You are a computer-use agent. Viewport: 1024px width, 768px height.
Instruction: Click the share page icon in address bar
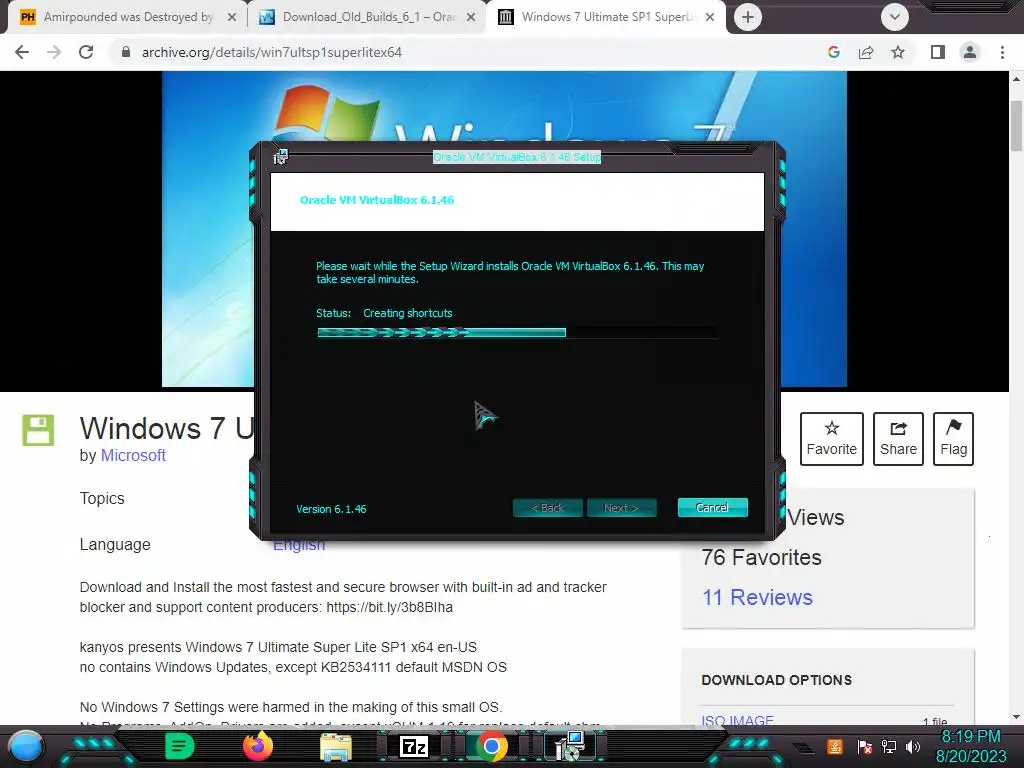(x=866, y=52)
